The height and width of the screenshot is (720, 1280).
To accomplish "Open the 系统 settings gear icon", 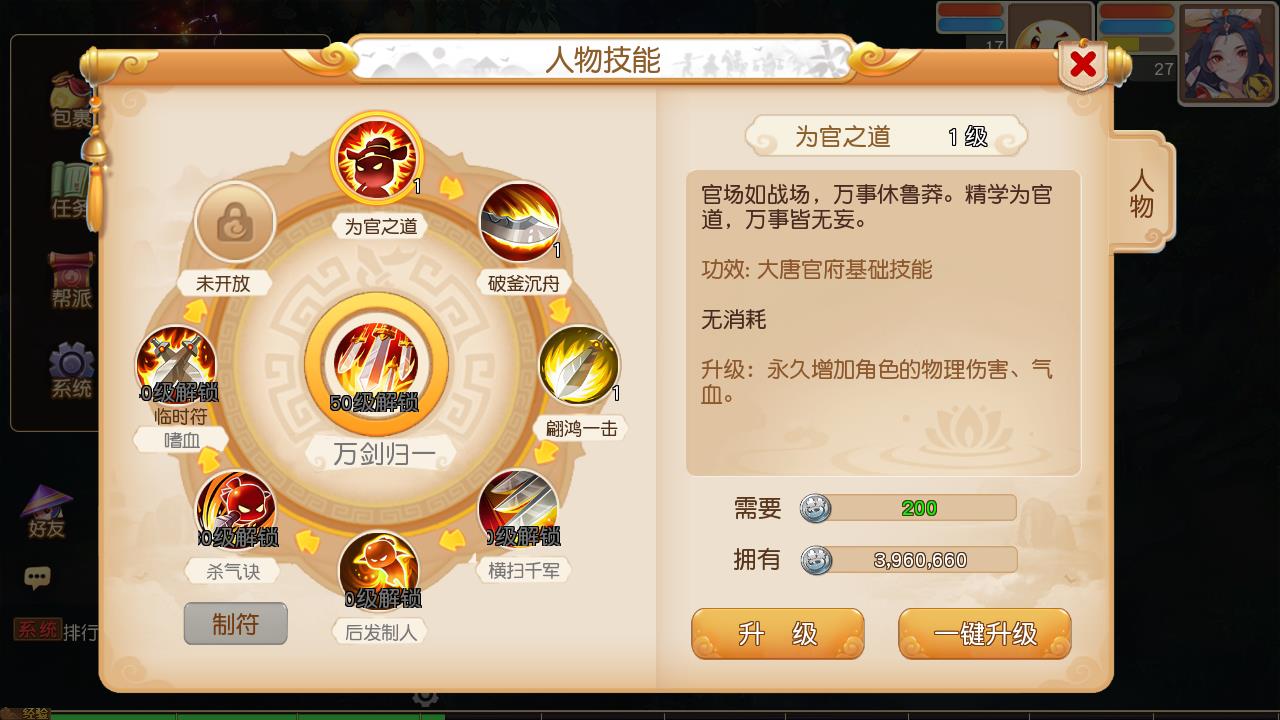I will tap(72, 372).
